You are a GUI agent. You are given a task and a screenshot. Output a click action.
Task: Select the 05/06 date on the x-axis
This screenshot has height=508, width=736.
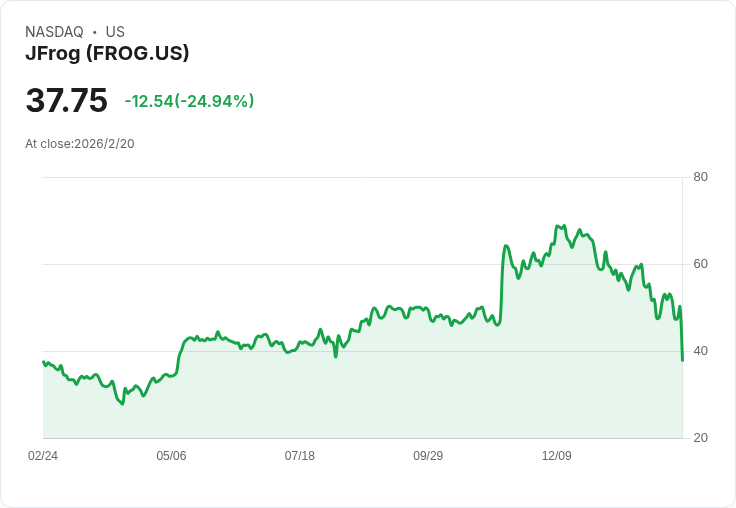(171, 456)
